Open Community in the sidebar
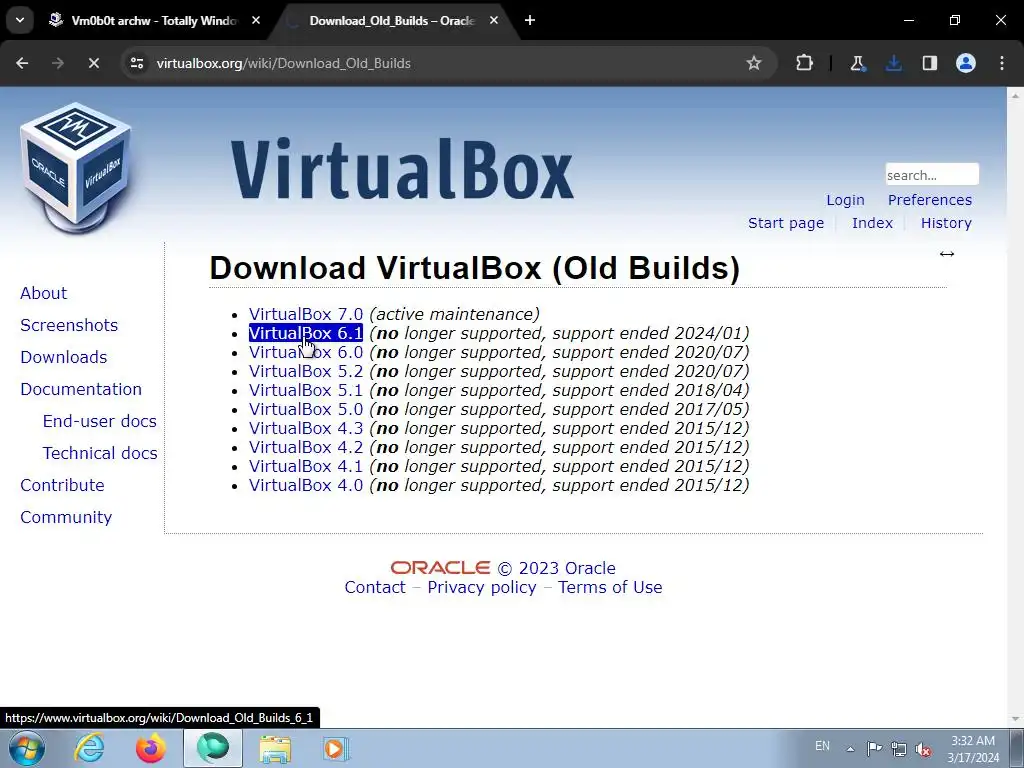1024x768 pixels. coord(66,517)
